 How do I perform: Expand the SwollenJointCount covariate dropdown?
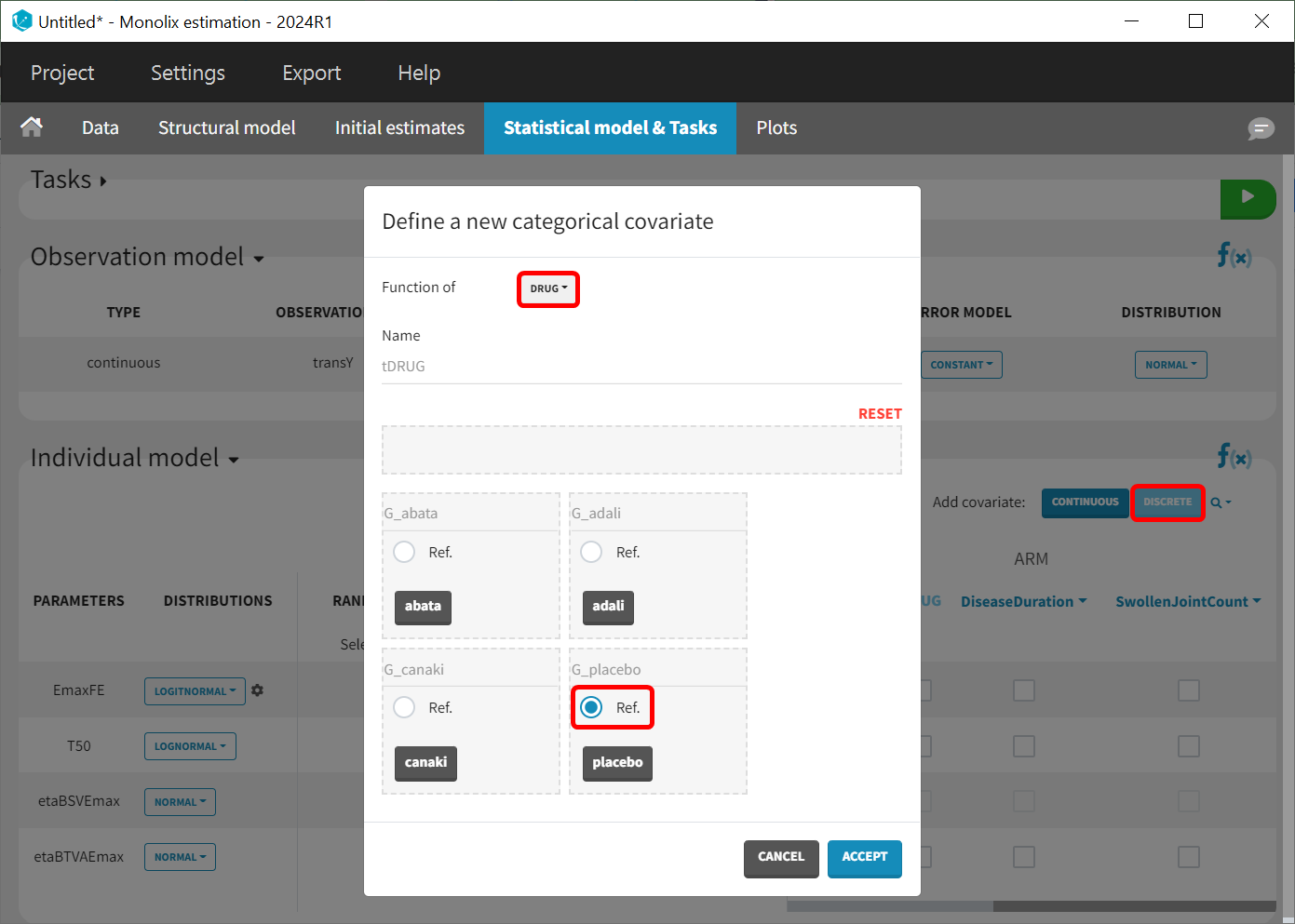1187,602
